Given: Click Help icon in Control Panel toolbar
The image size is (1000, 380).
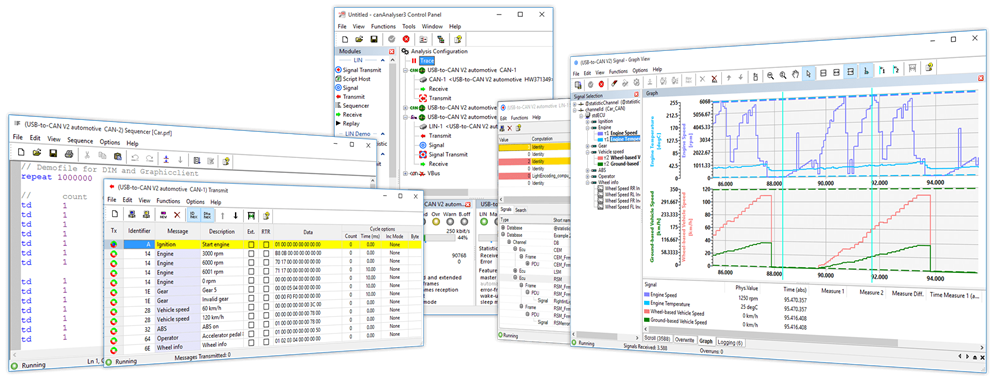Looking at the screenshot, I should pyautogui.click(x=458, y=39).
